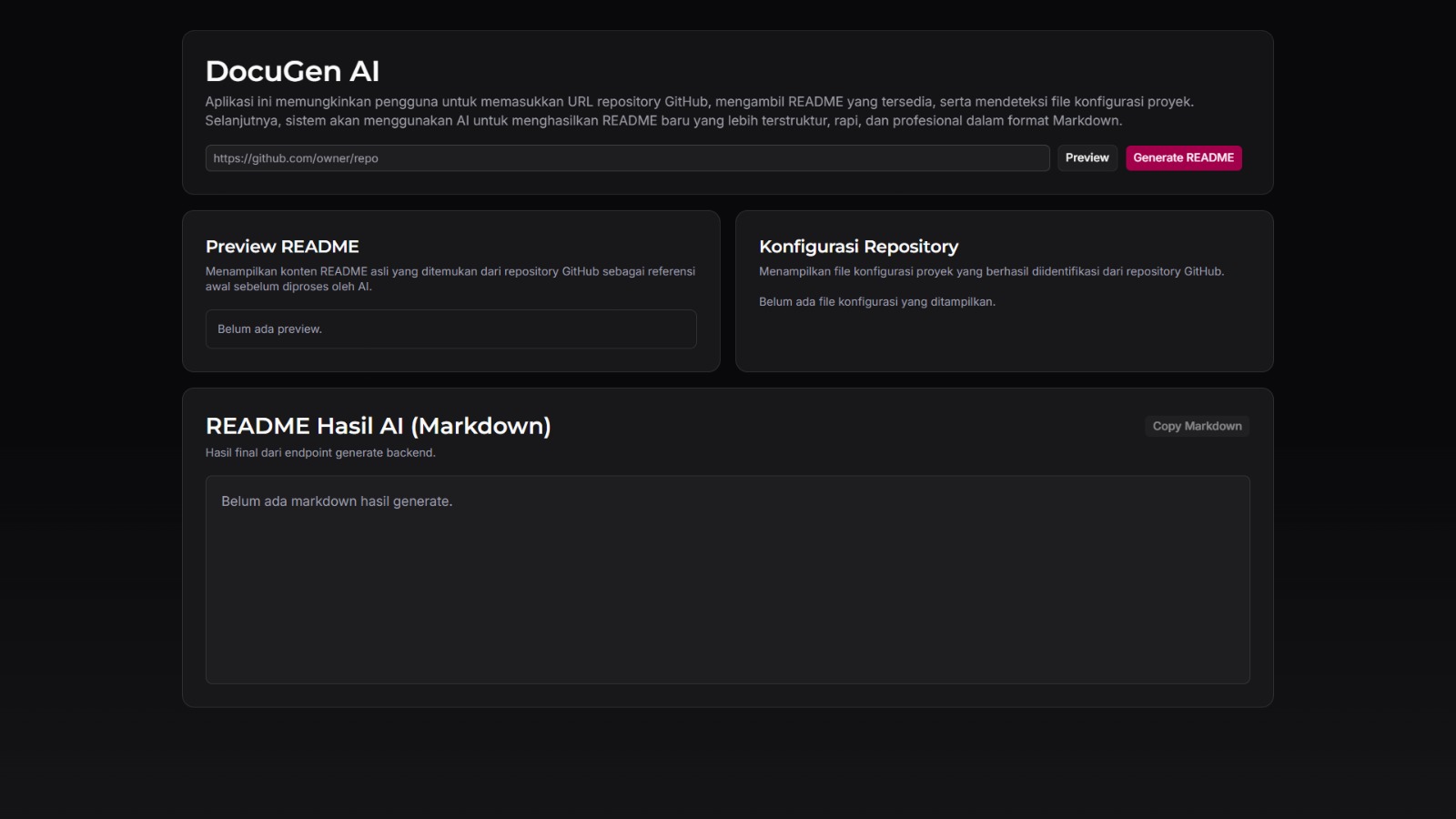Click the DocuGen AI title
This screenshot has height=819, width=1456.
pyautogui.click(x=292, y=71)
